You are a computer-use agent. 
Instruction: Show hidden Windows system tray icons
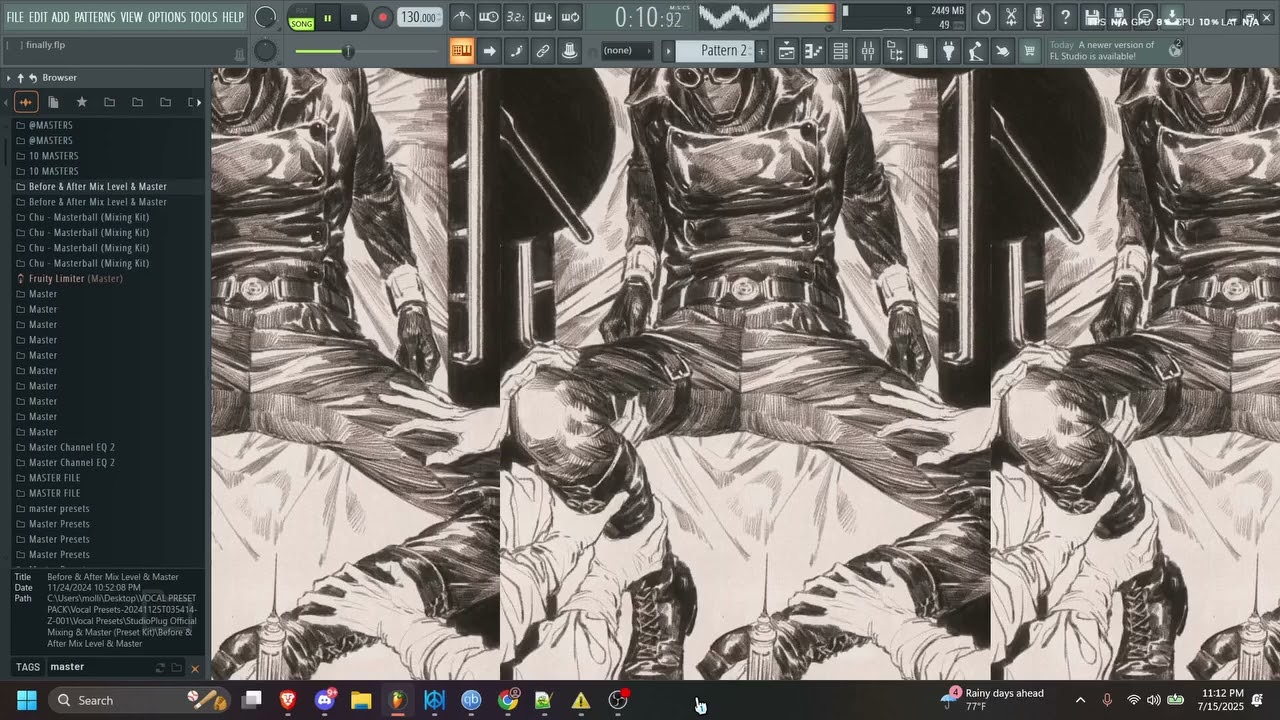[x=1080, y=700]
